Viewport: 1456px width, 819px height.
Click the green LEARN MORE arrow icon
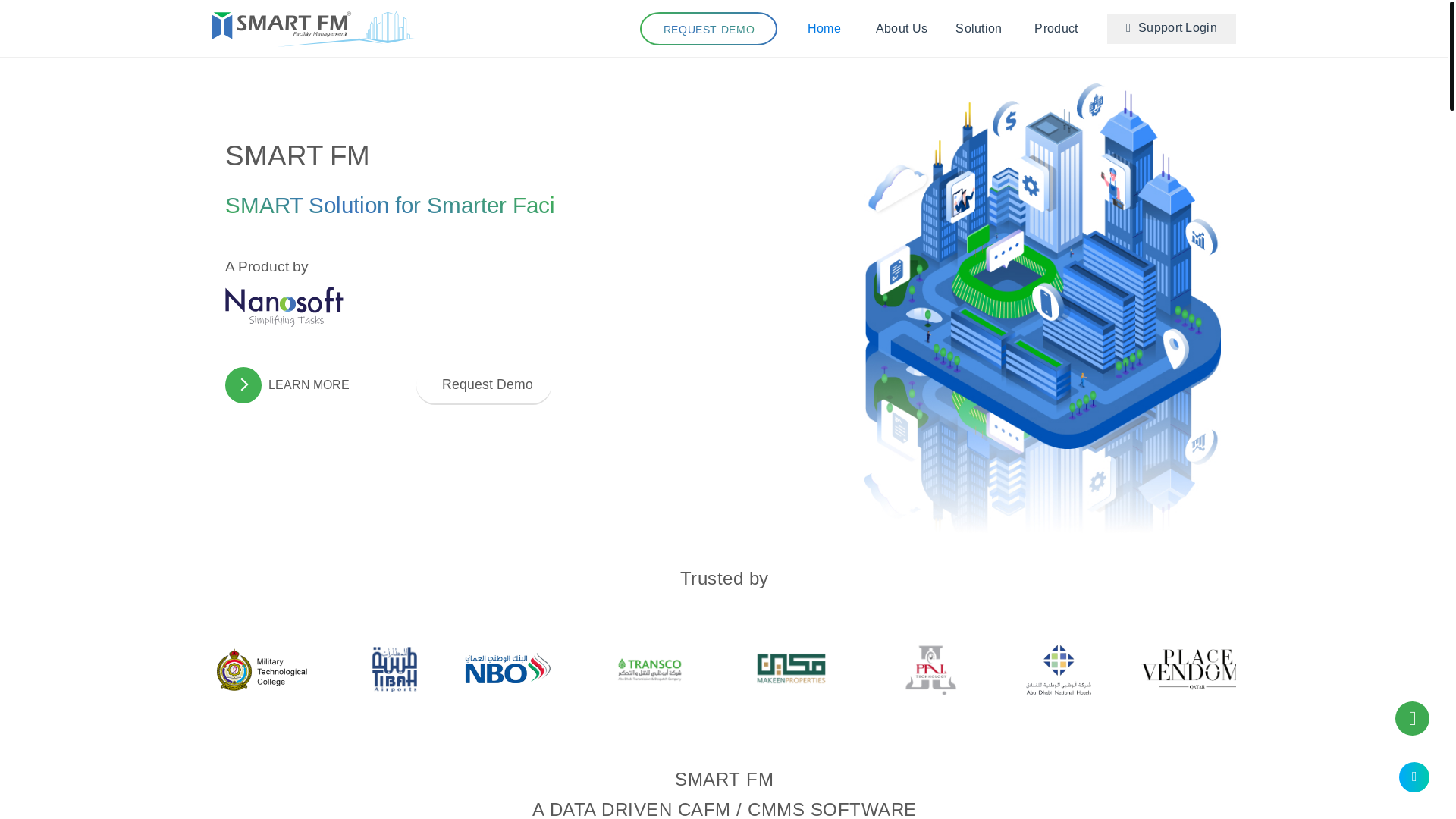(243, 385)
